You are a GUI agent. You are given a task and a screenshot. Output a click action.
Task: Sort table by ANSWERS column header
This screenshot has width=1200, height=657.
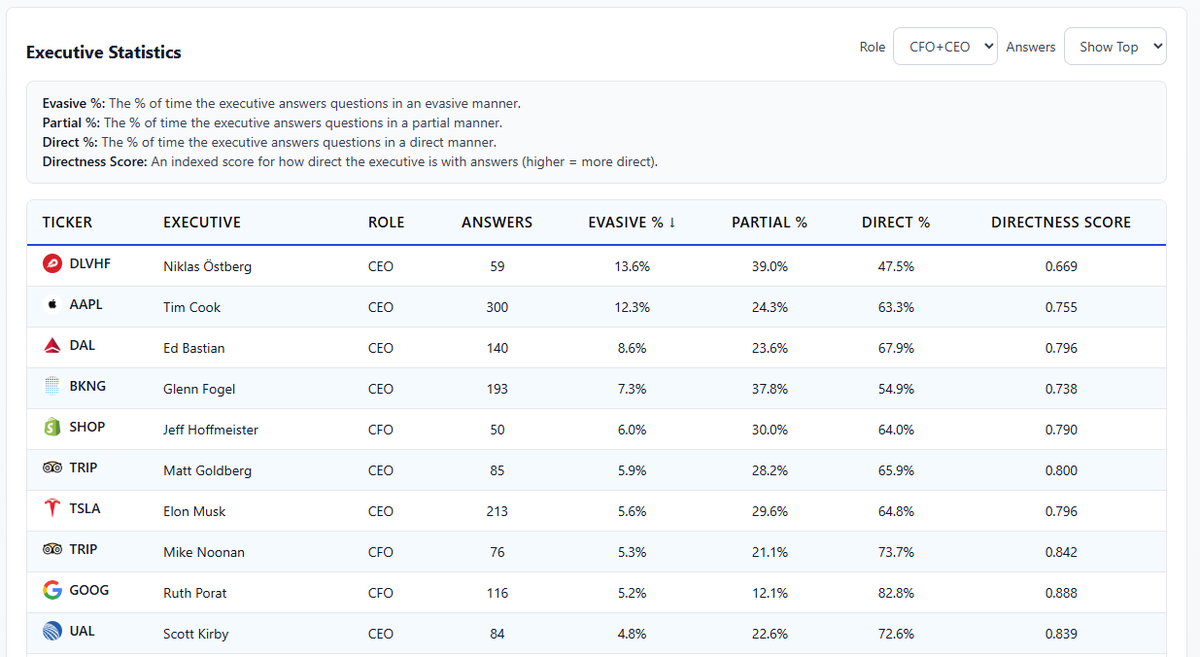[x=497, y=222]
